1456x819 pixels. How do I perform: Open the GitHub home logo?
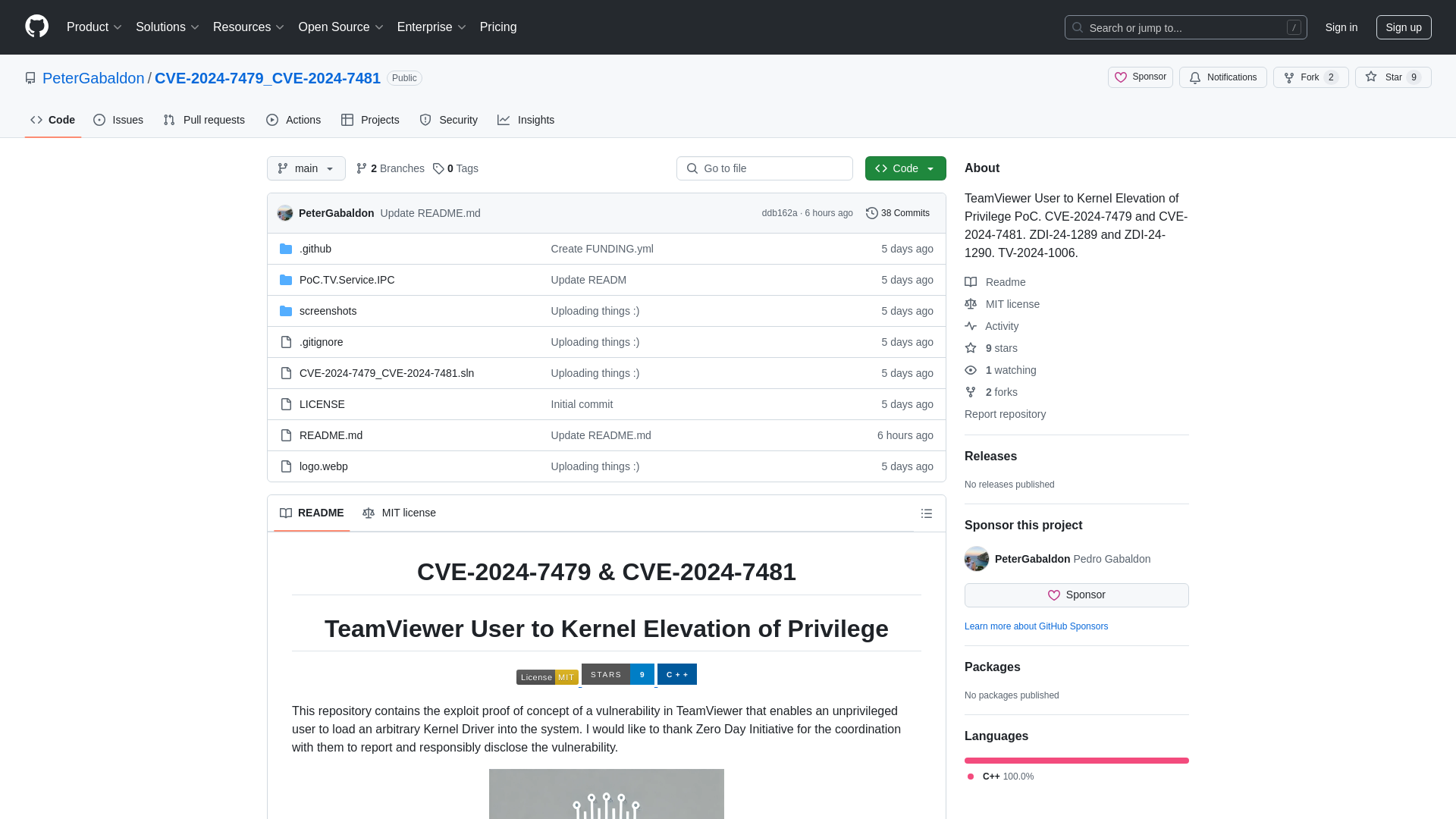pos(36,27)
